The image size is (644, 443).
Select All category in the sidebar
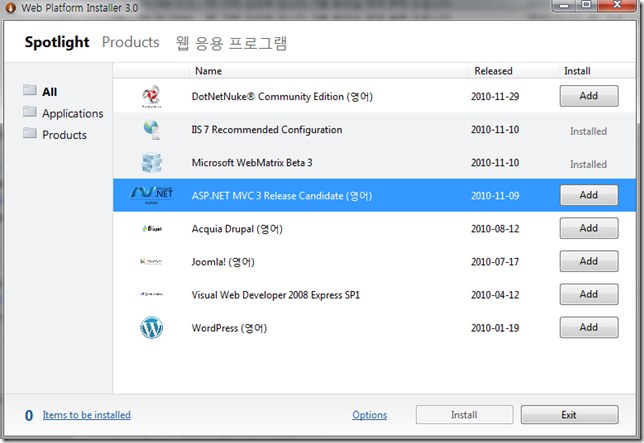tap(49, 92)
